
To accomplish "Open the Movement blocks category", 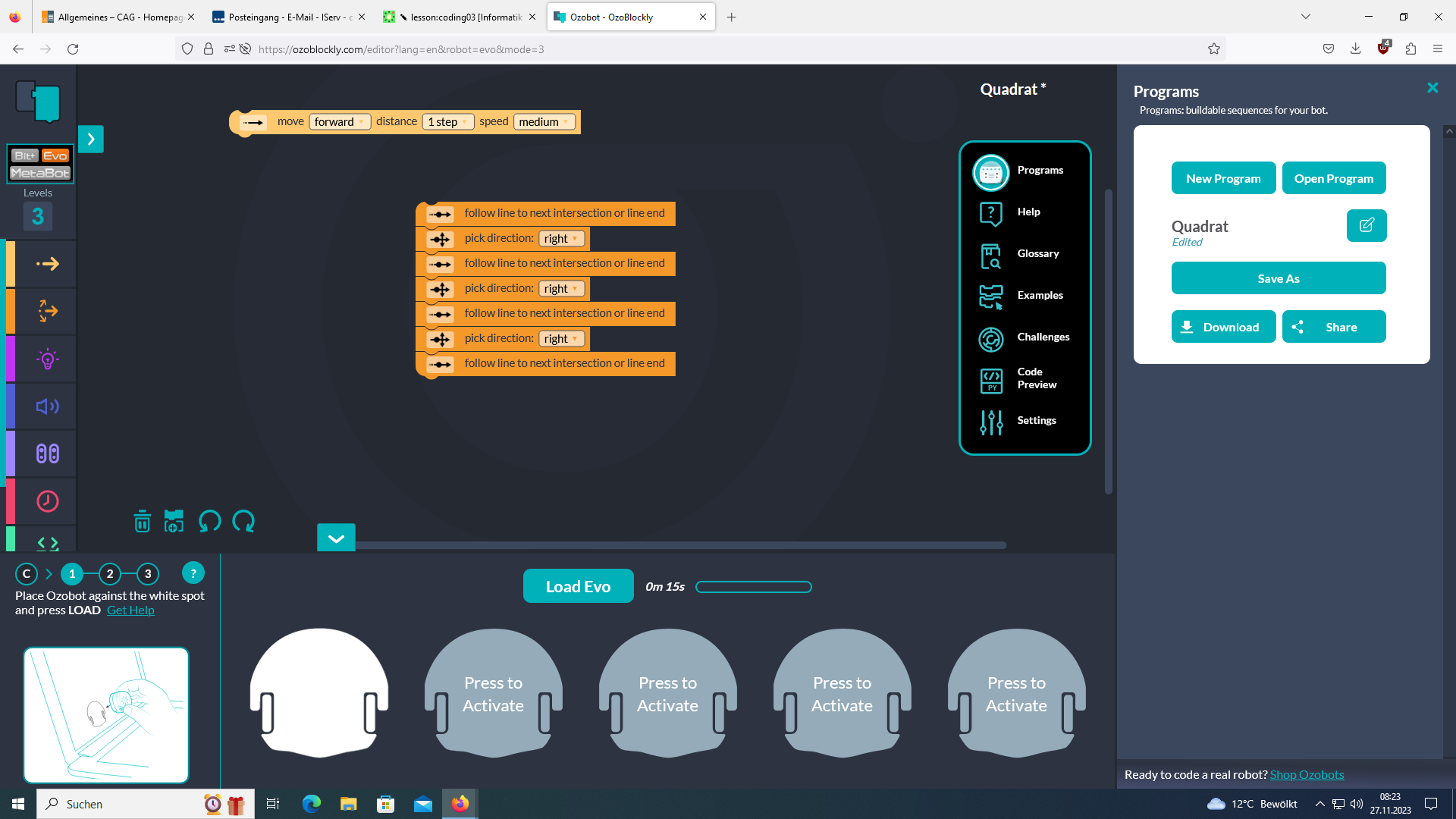I will tap(47, 264).
